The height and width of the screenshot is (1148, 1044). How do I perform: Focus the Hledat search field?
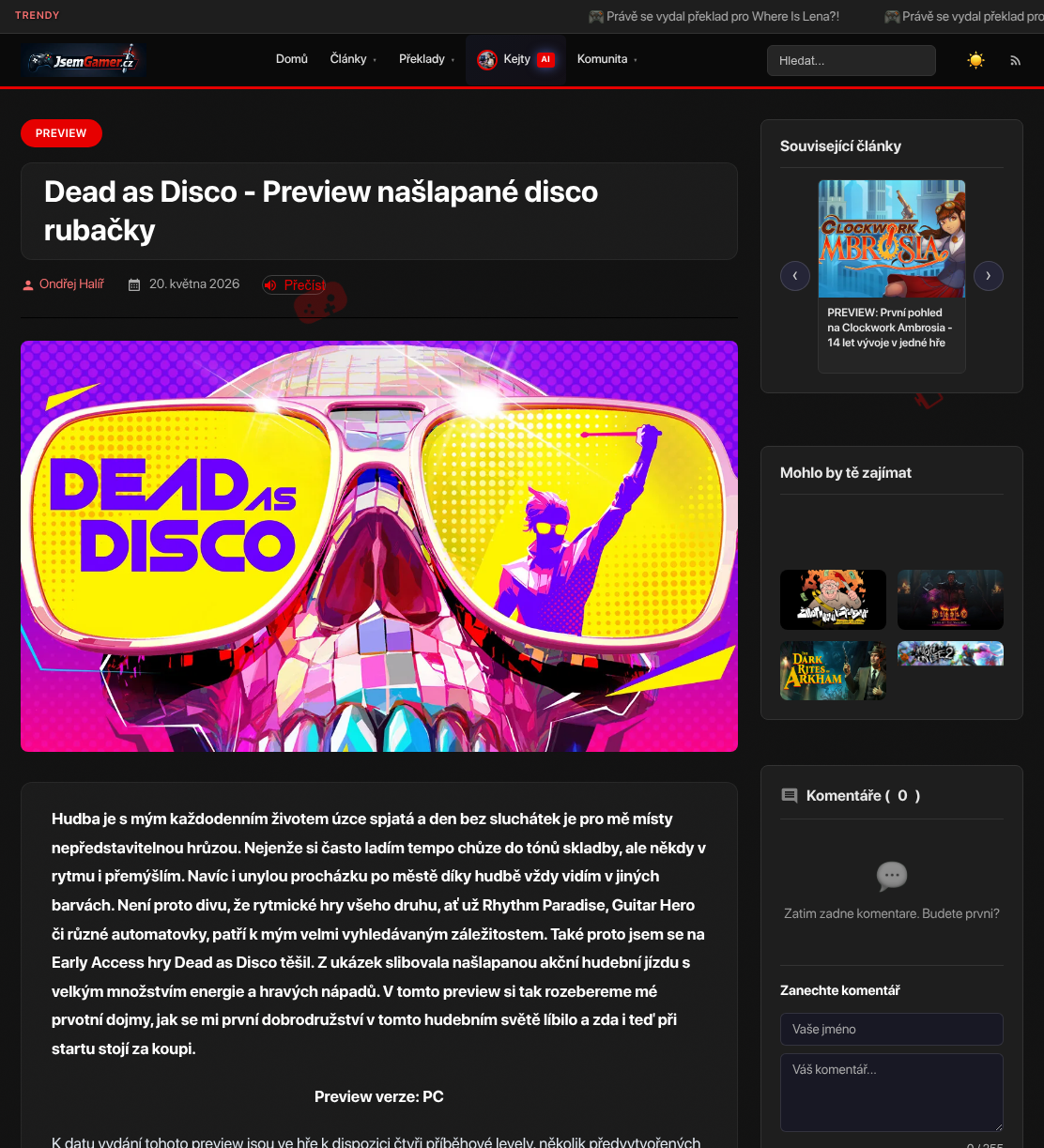pyautogui.click(x=852, y=60)
